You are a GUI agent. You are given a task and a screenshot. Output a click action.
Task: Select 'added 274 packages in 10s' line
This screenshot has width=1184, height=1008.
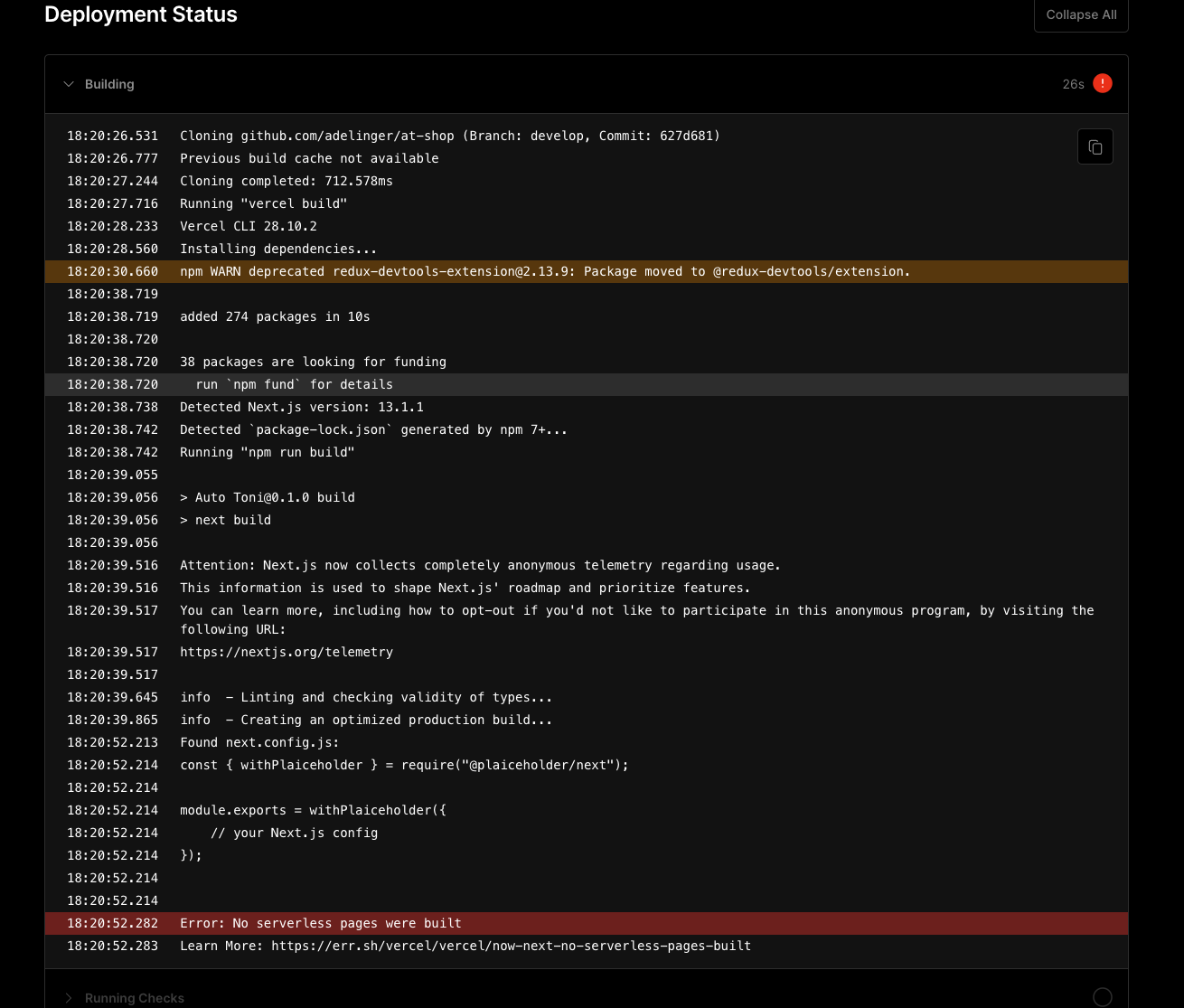point(587,316)
